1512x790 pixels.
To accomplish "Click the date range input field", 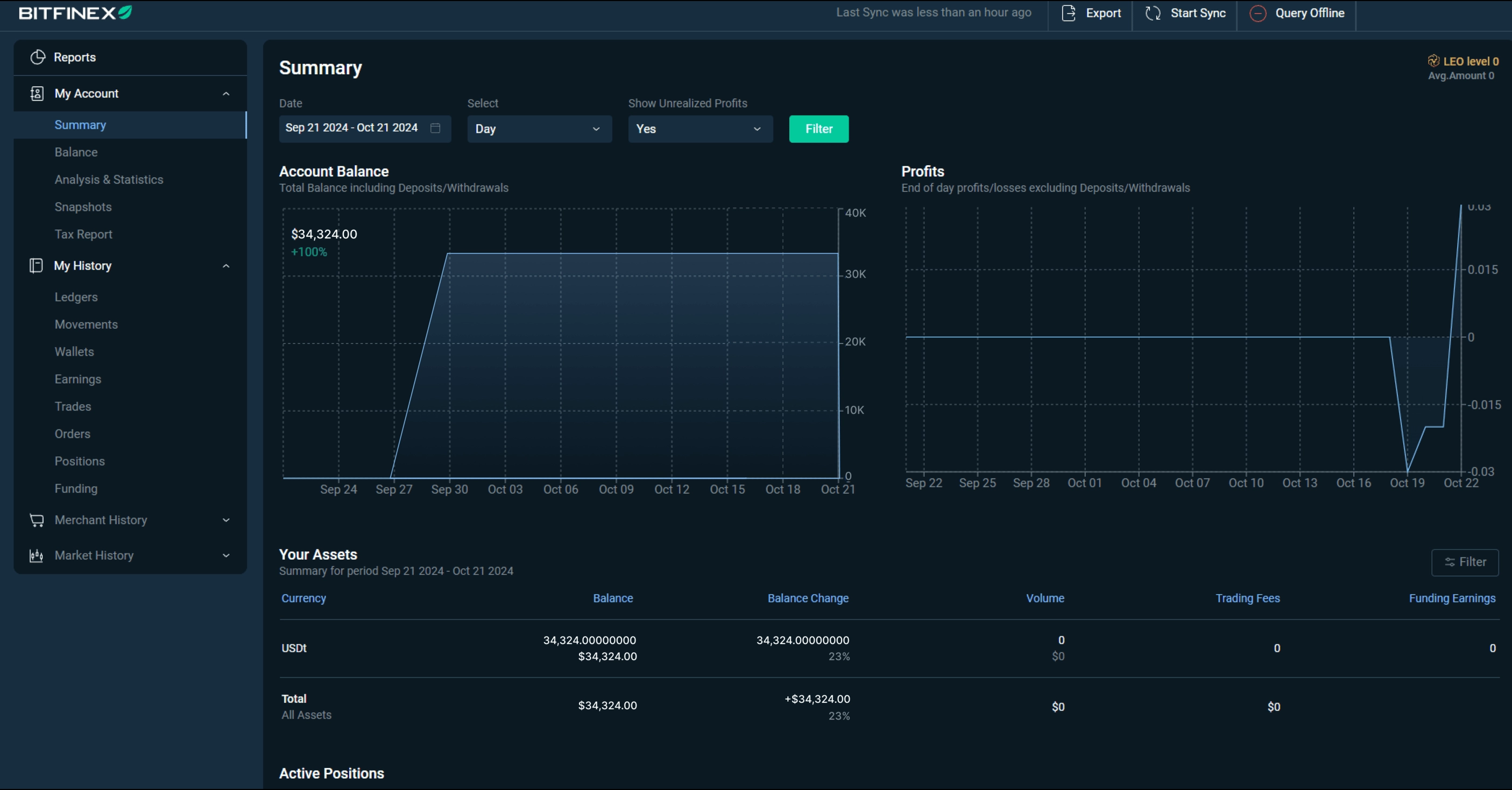I will pyautogui.click(x=352, y=128).
